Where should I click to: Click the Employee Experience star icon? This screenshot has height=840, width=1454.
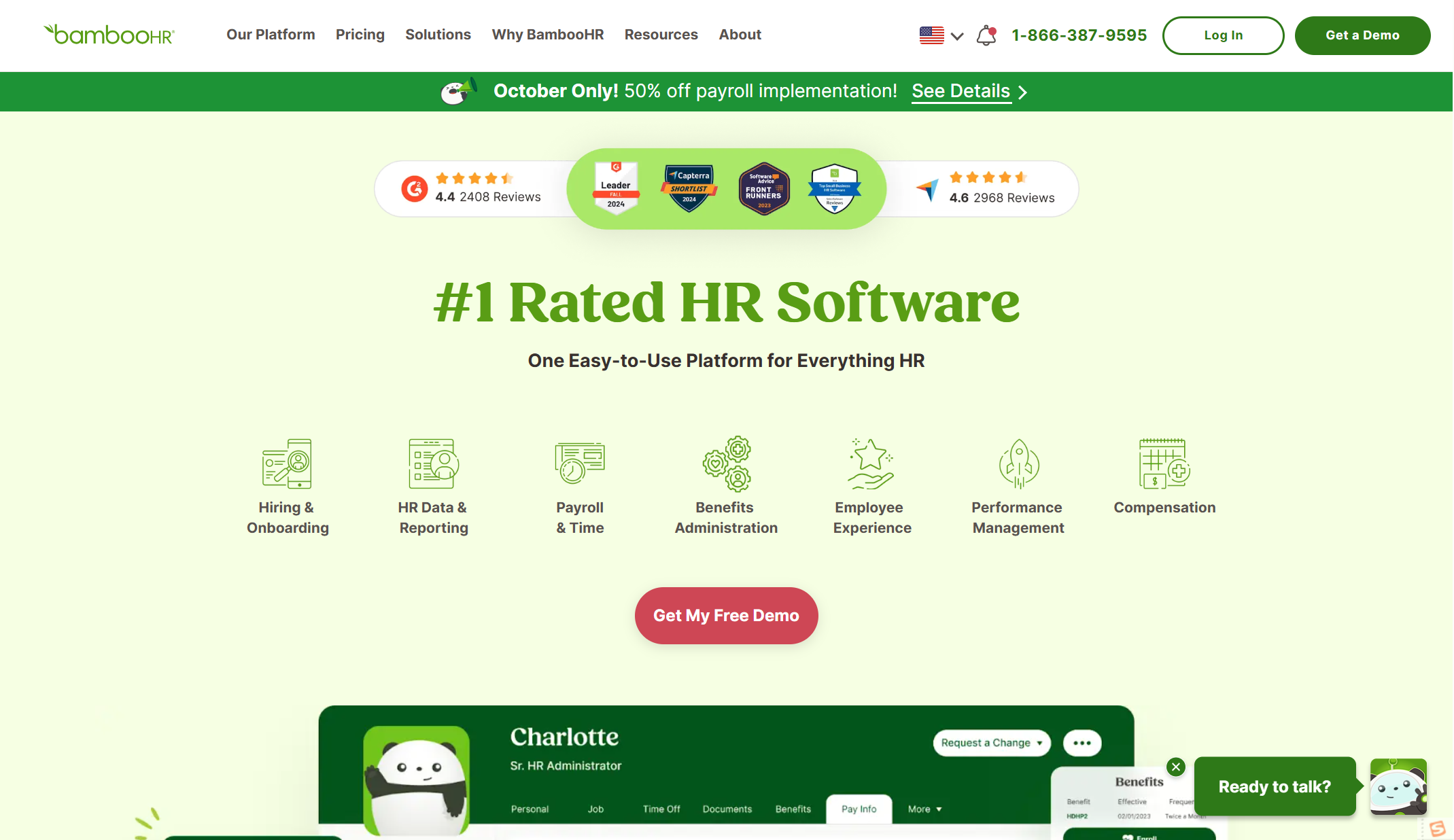[871, 463]
